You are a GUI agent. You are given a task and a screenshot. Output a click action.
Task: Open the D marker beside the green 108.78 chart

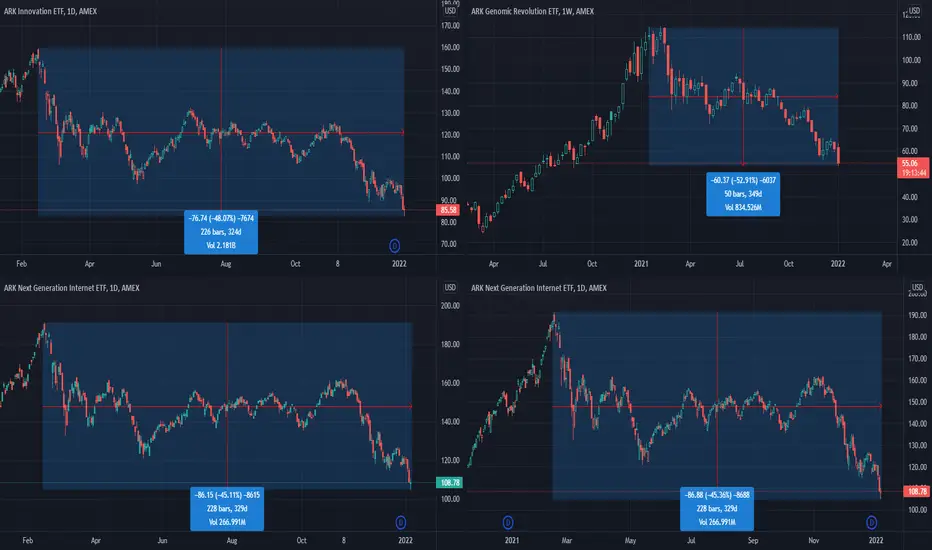401,522
